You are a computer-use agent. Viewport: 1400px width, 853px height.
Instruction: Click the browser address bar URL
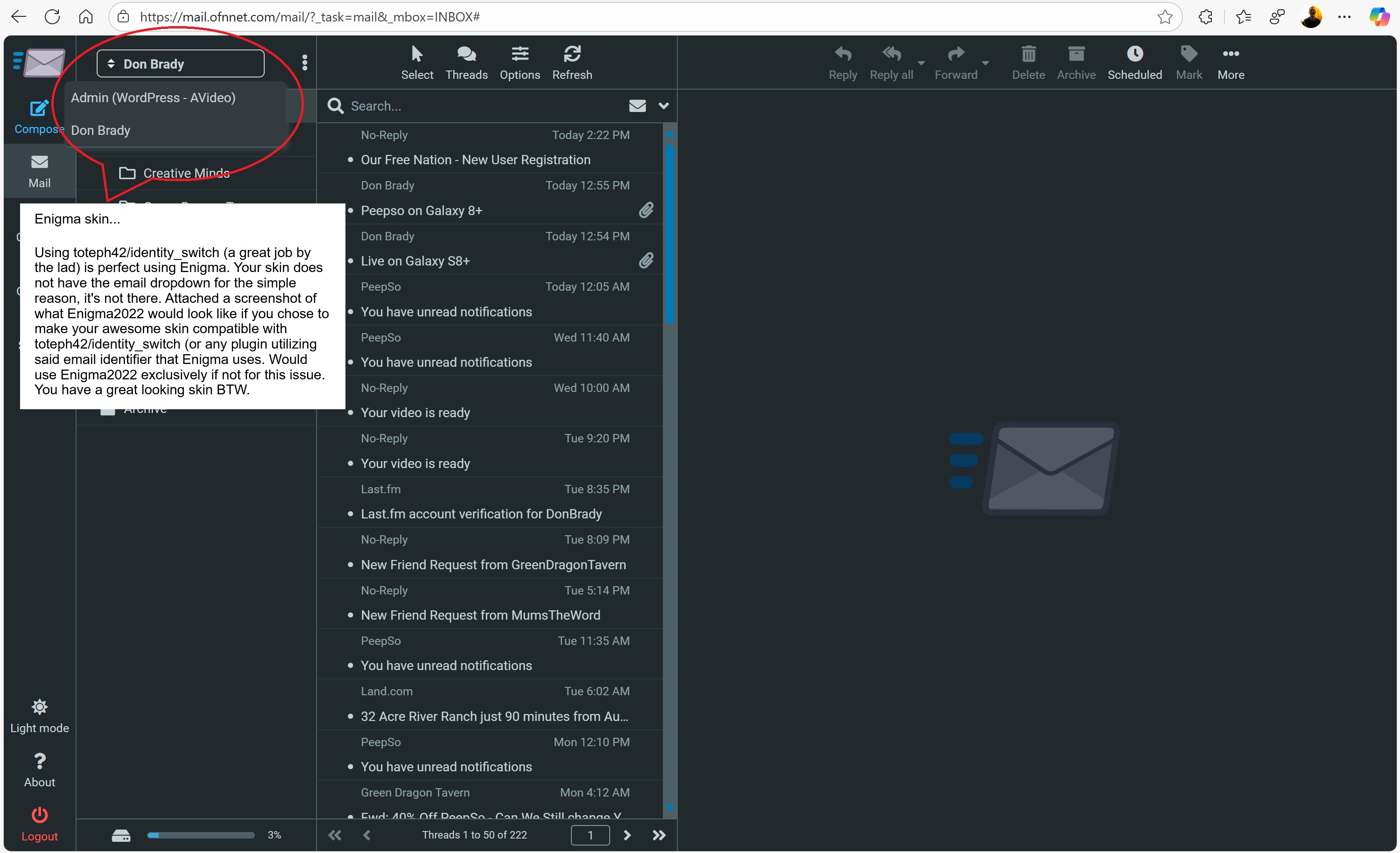point(310,16)
